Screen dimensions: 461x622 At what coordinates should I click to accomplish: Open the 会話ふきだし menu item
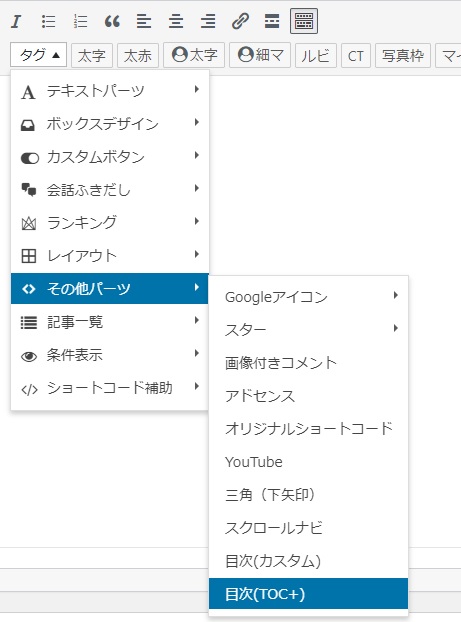(109, 190)
